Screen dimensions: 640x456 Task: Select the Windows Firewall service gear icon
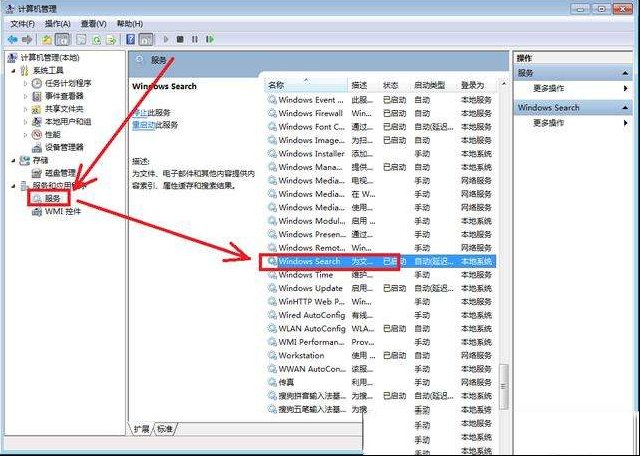click(x=272, y=113)
